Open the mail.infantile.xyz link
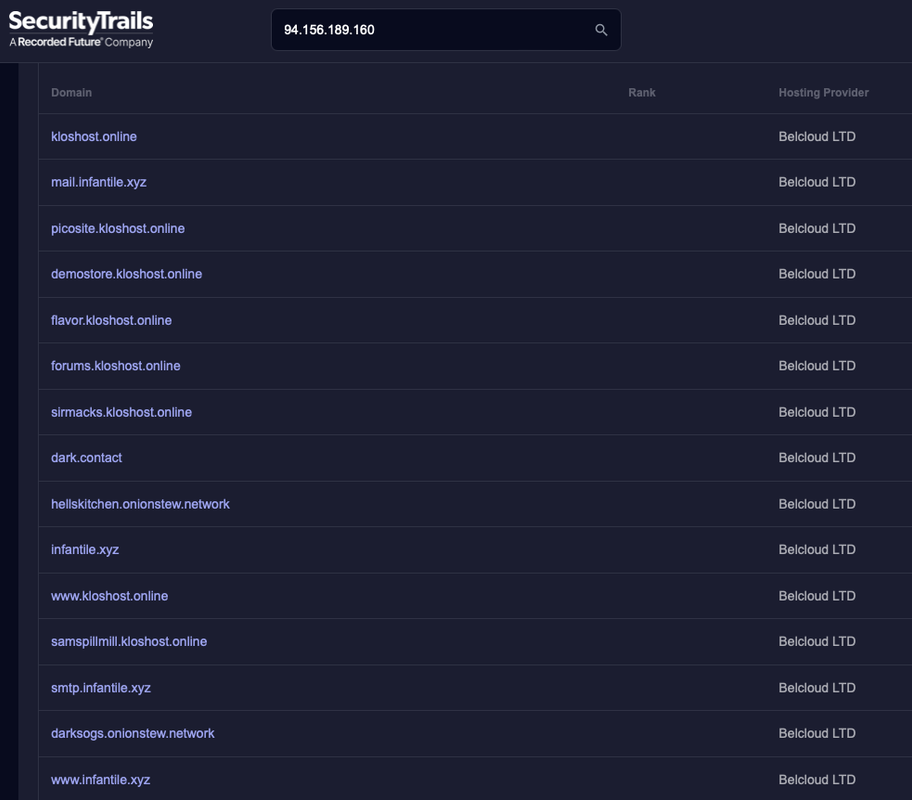 (98, 182)
